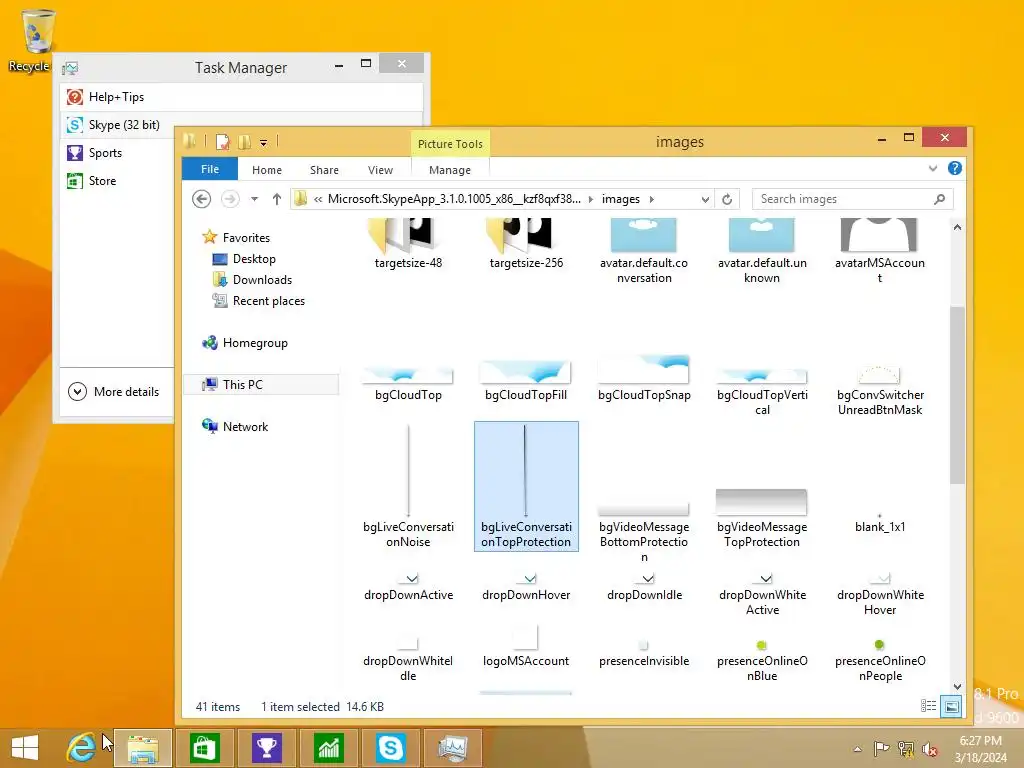
Task: Click Microsoft.SkypeApp breadcrumb in address bar
Action: click(454, 199)
